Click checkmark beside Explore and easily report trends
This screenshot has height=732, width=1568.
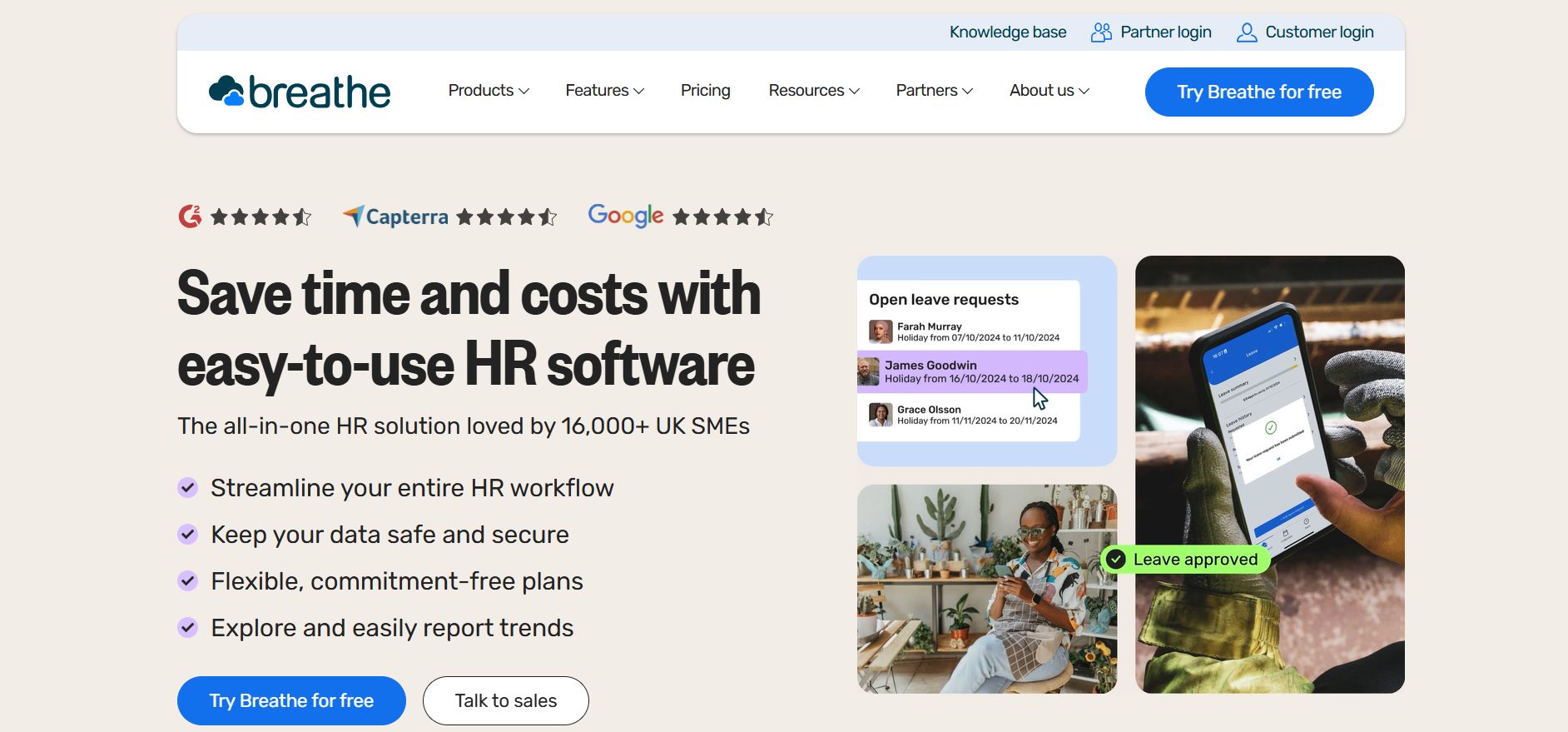[x=188, y=628]
